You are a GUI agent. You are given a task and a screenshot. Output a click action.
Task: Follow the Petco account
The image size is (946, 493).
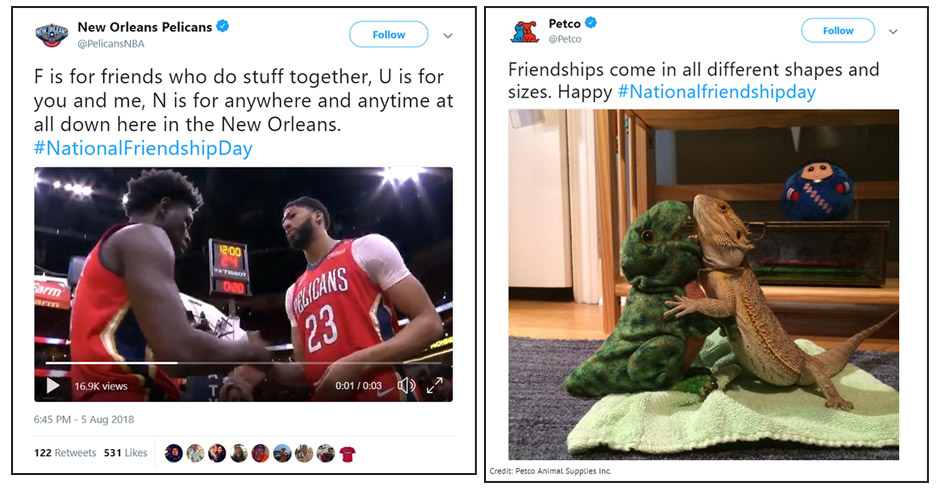pyautogui.click(x=838, y=30)
